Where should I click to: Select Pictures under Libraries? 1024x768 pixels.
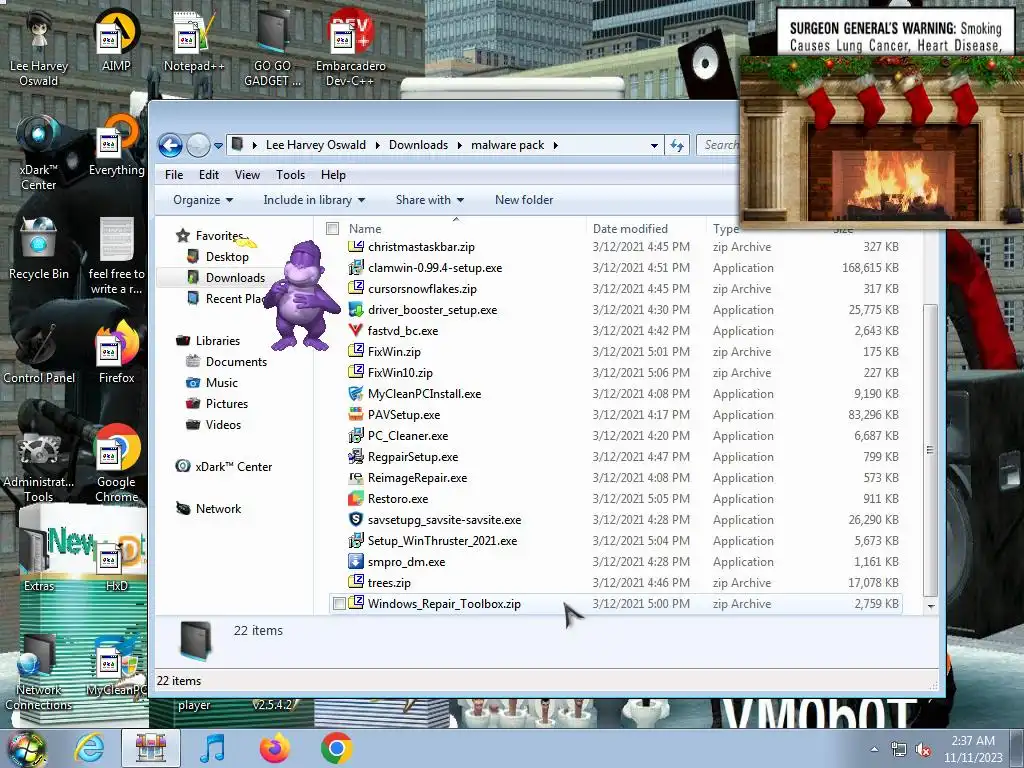[x=227, y=404]
